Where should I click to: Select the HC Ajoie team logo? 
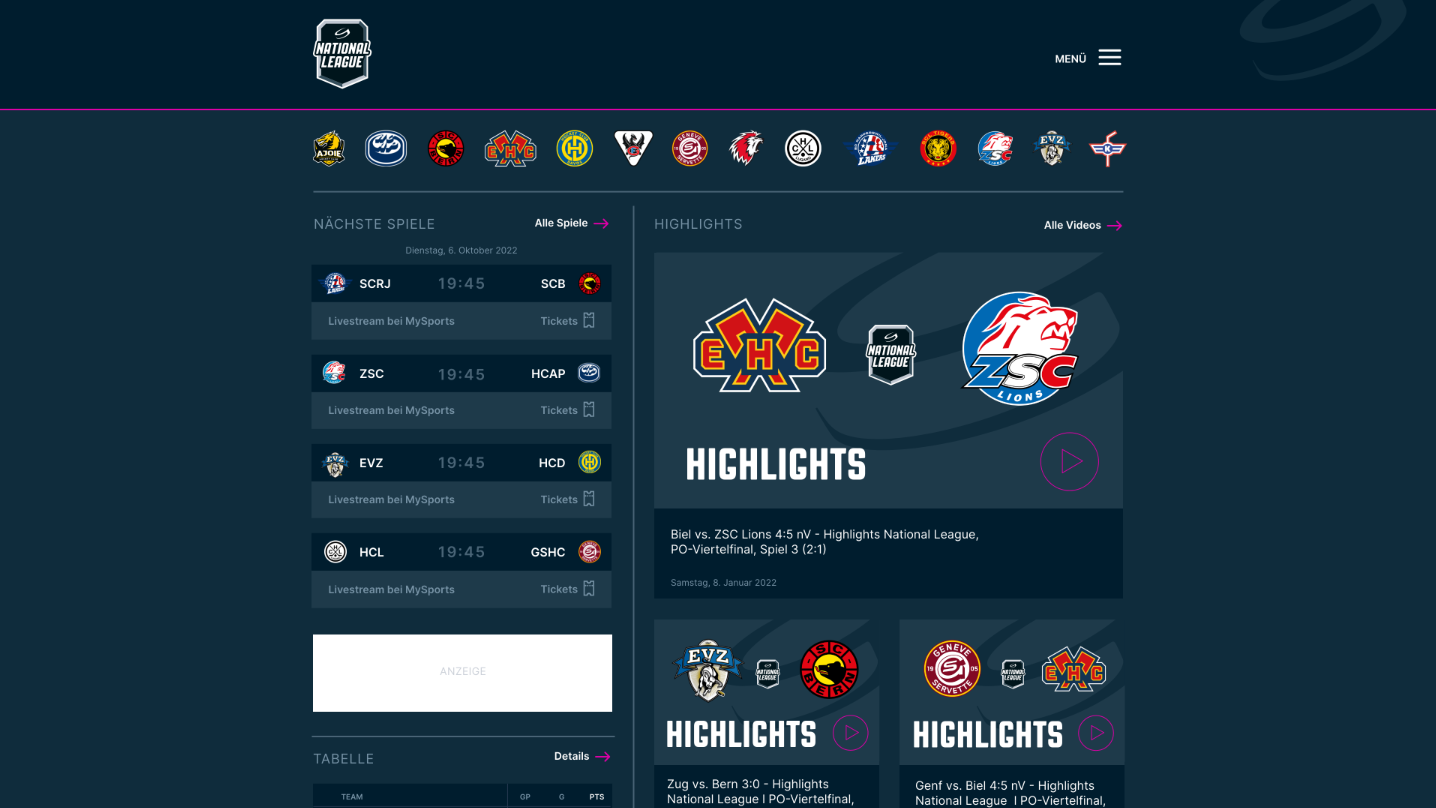point(329,149)
